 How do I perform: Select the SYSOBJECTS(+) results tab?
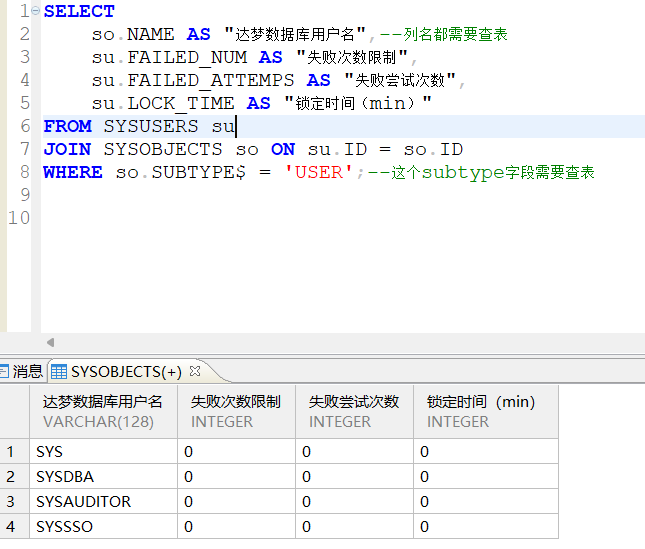click(x=125, y=372)
